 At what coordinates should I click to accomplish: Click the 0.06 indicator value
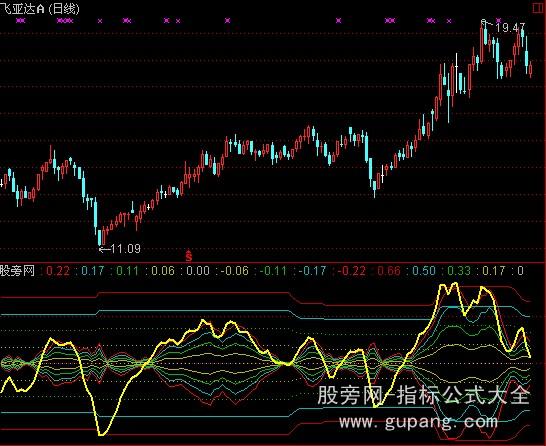click(x=163, y=271)
